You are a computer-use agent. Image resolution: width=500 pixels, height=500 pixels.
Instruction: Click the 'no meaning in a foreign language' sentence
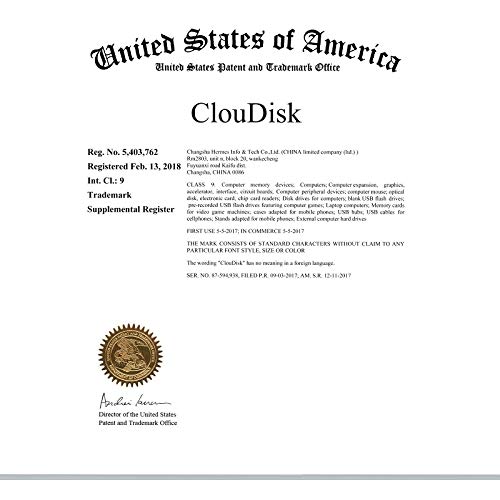coord(261,263)
